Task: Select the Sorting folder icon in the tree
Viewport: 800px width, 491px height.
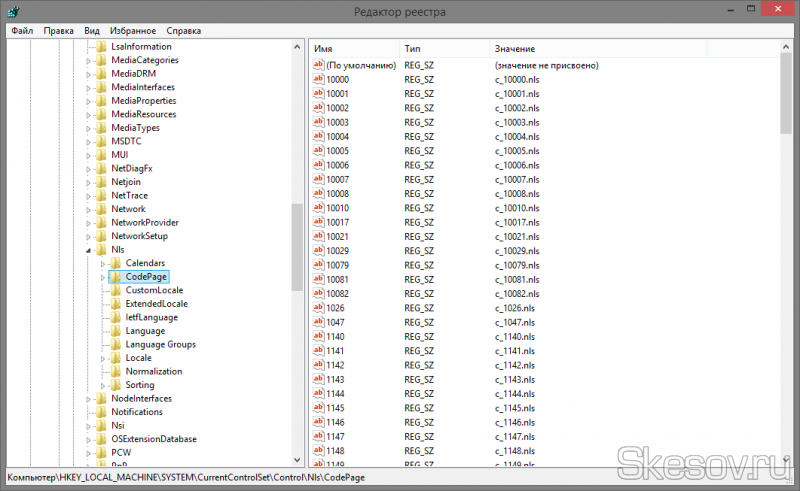Action: (115, 385)
